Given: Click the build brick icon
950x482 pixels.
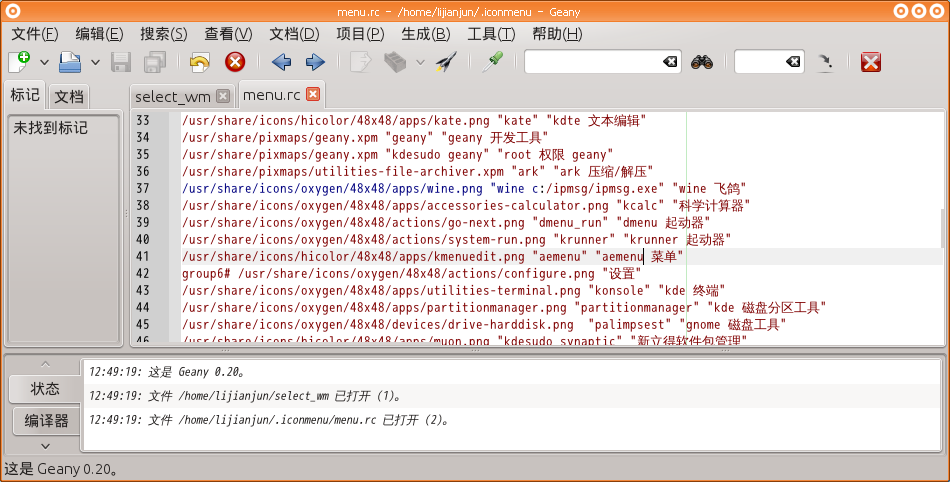Looking at the screenshot, I should pos(395,62).
